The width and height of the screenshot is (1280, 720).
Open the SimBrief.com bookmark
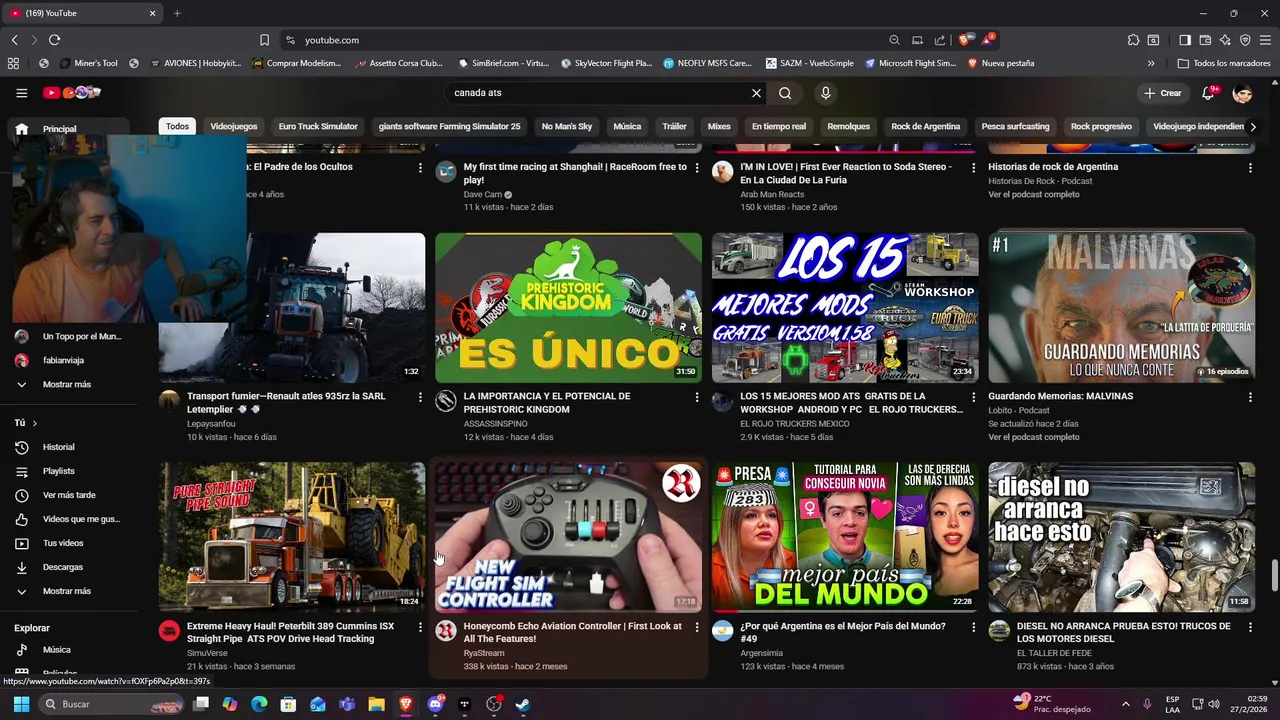tap(503, 63)
